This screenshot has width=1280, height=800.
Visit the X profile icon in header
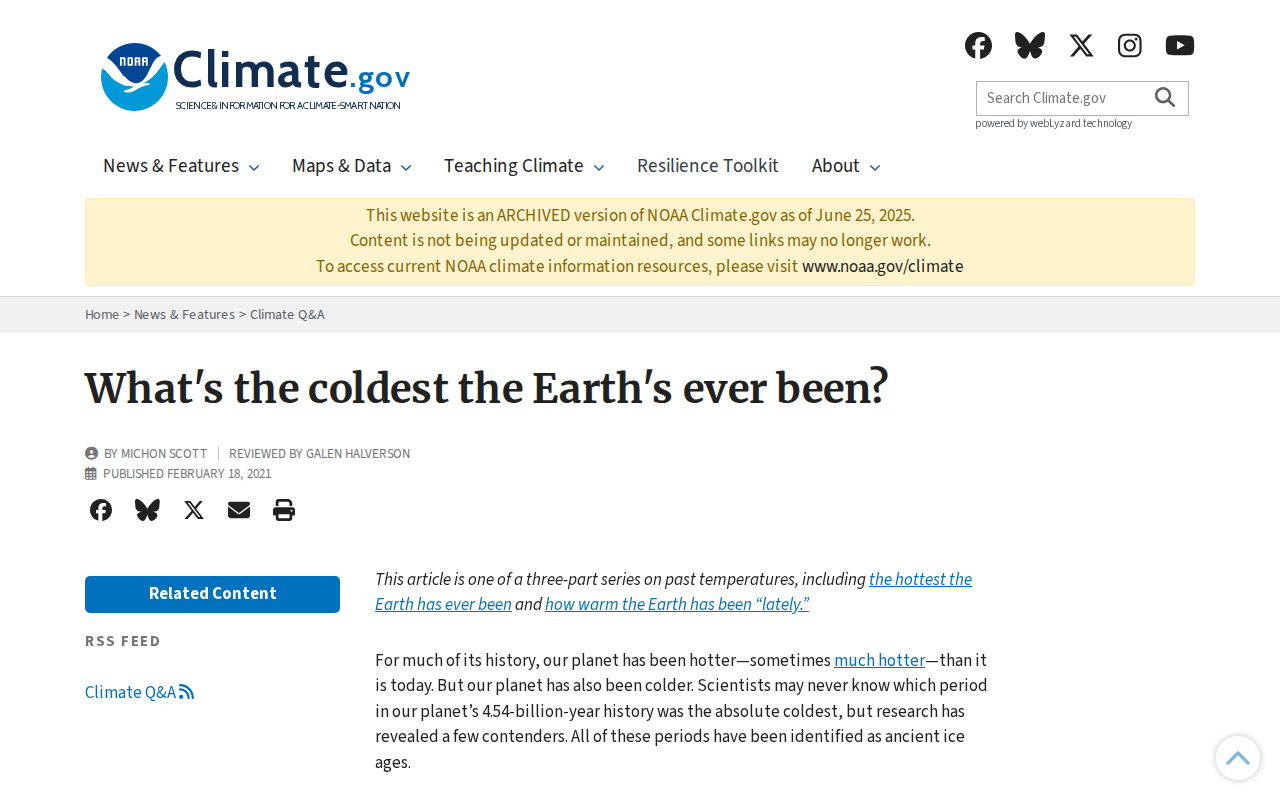click(x=1081, y=45)
